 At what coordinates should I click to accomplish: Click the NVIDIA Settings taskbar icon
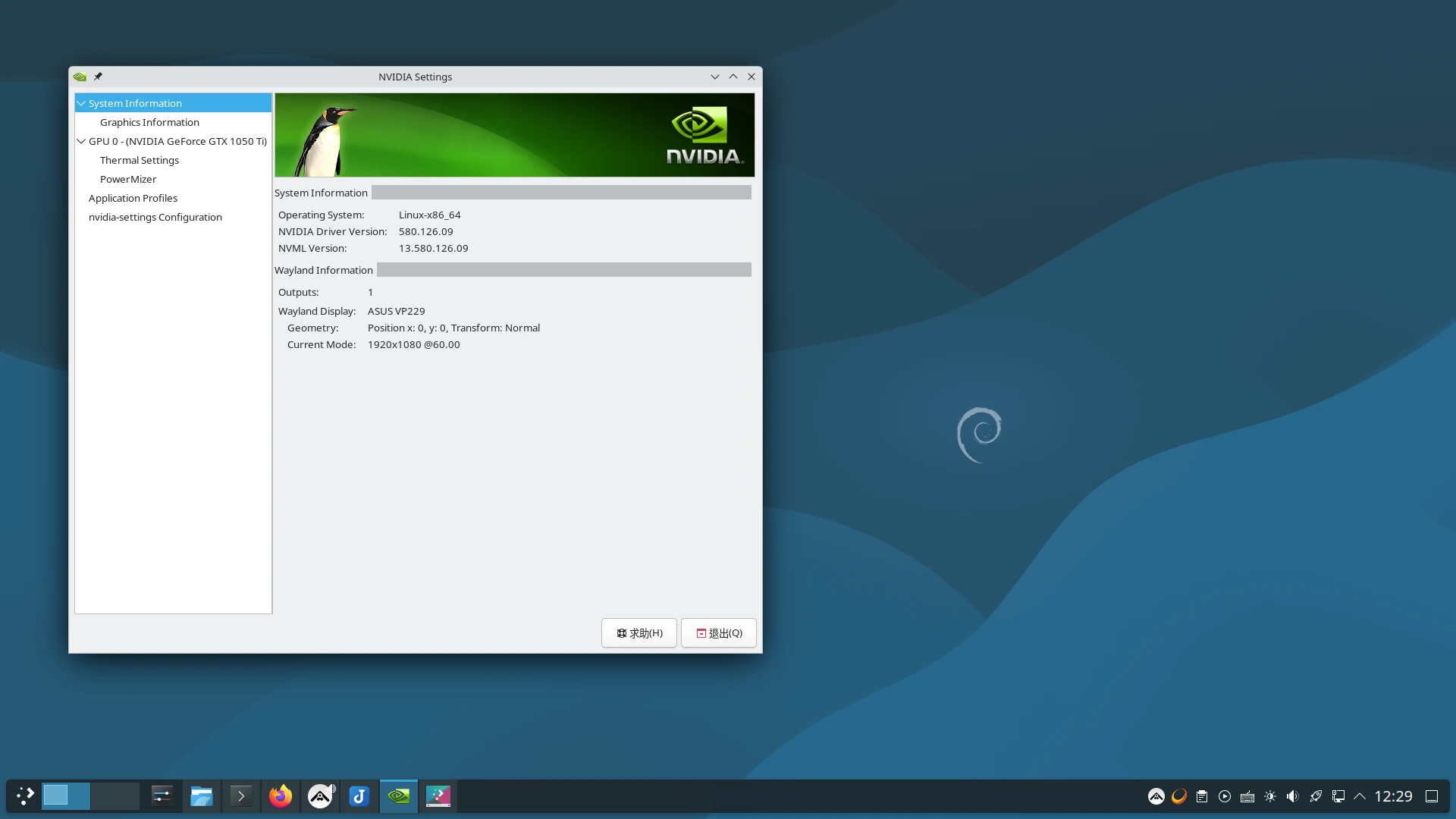[398, 796]
